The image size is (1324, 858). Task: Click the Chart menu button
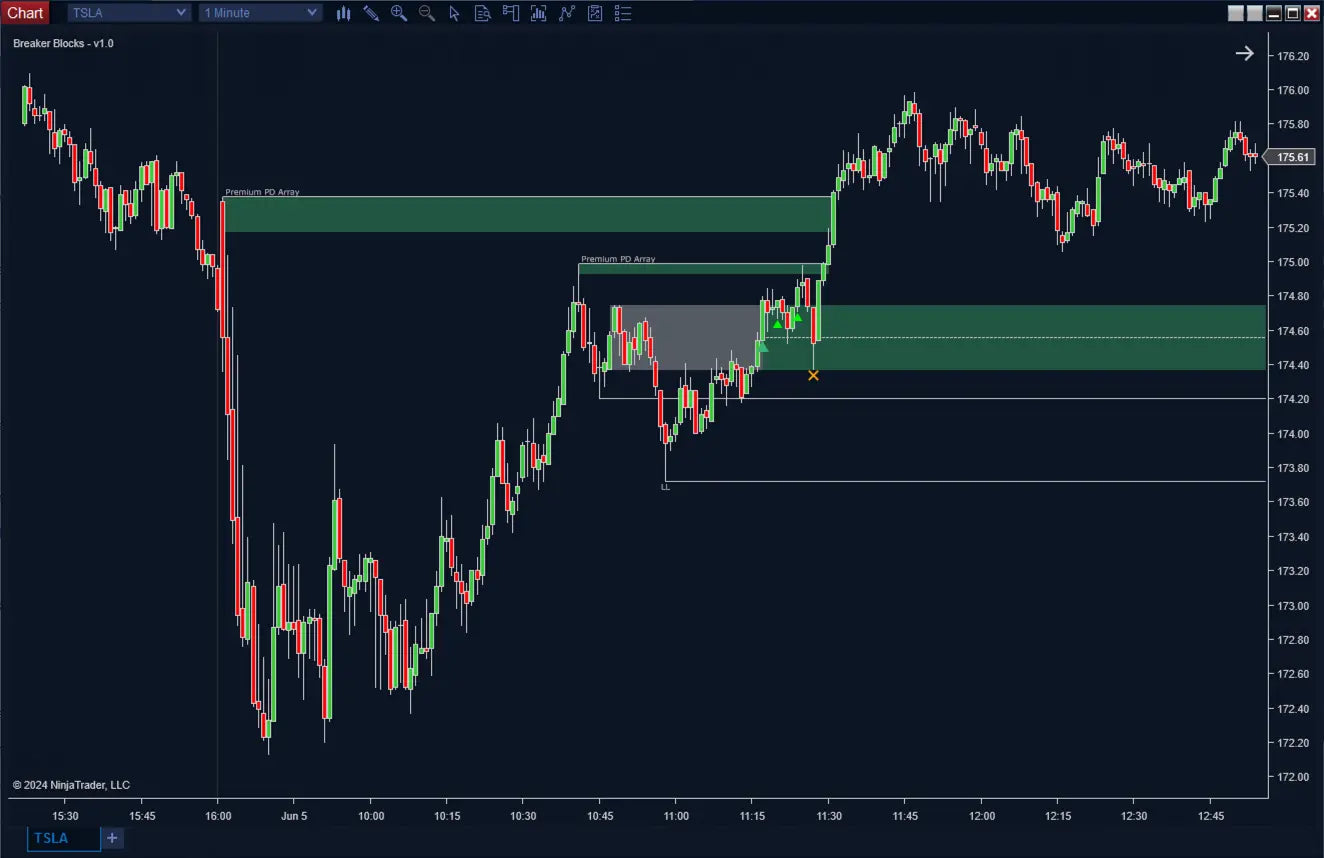point(25,13)
